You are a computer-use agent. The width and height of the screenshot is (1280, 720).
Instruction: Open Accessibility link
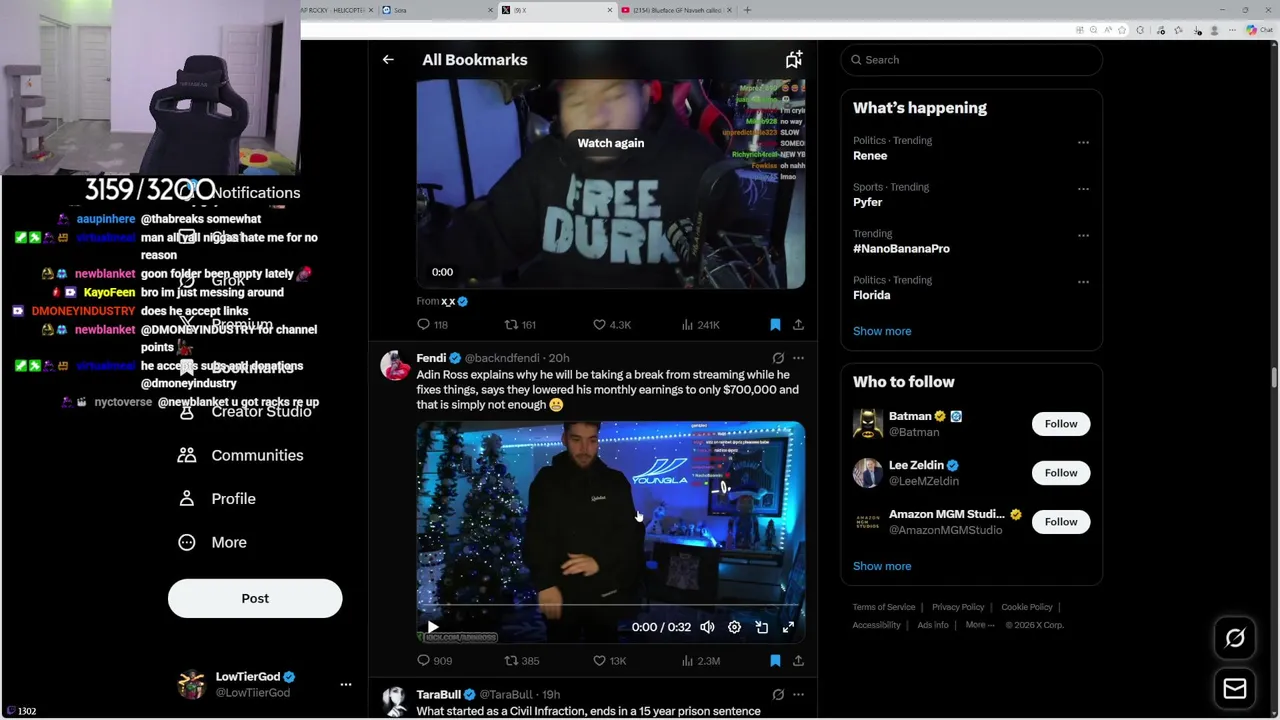(x=877, y=625)
